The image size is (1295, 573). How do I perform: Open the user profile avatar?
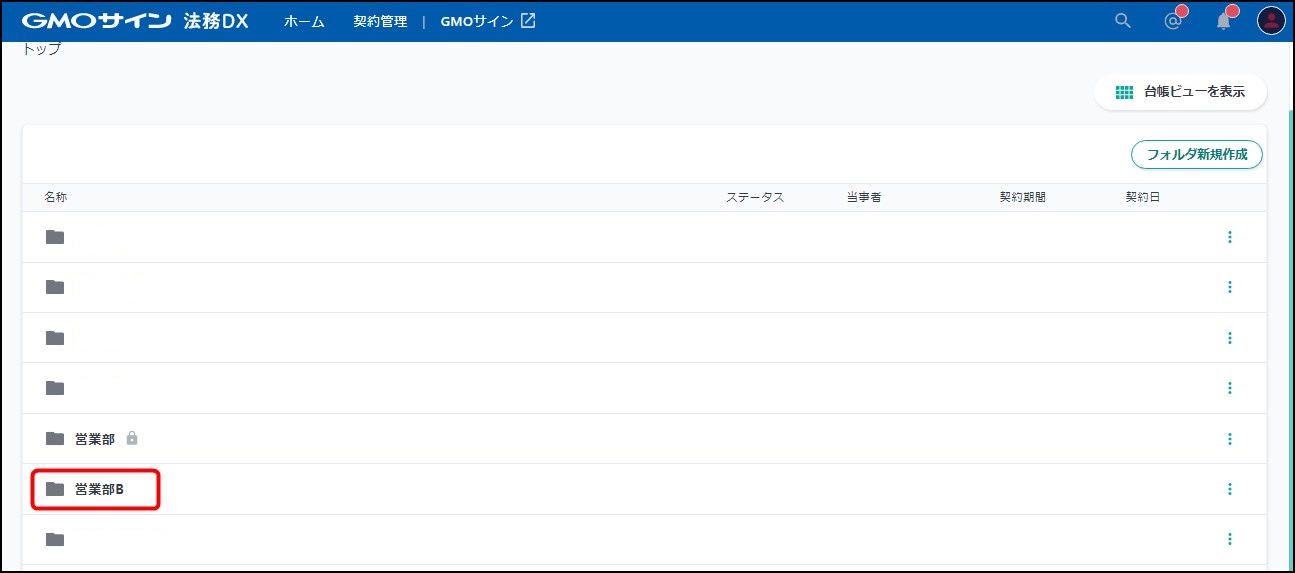click(1270, 21)
